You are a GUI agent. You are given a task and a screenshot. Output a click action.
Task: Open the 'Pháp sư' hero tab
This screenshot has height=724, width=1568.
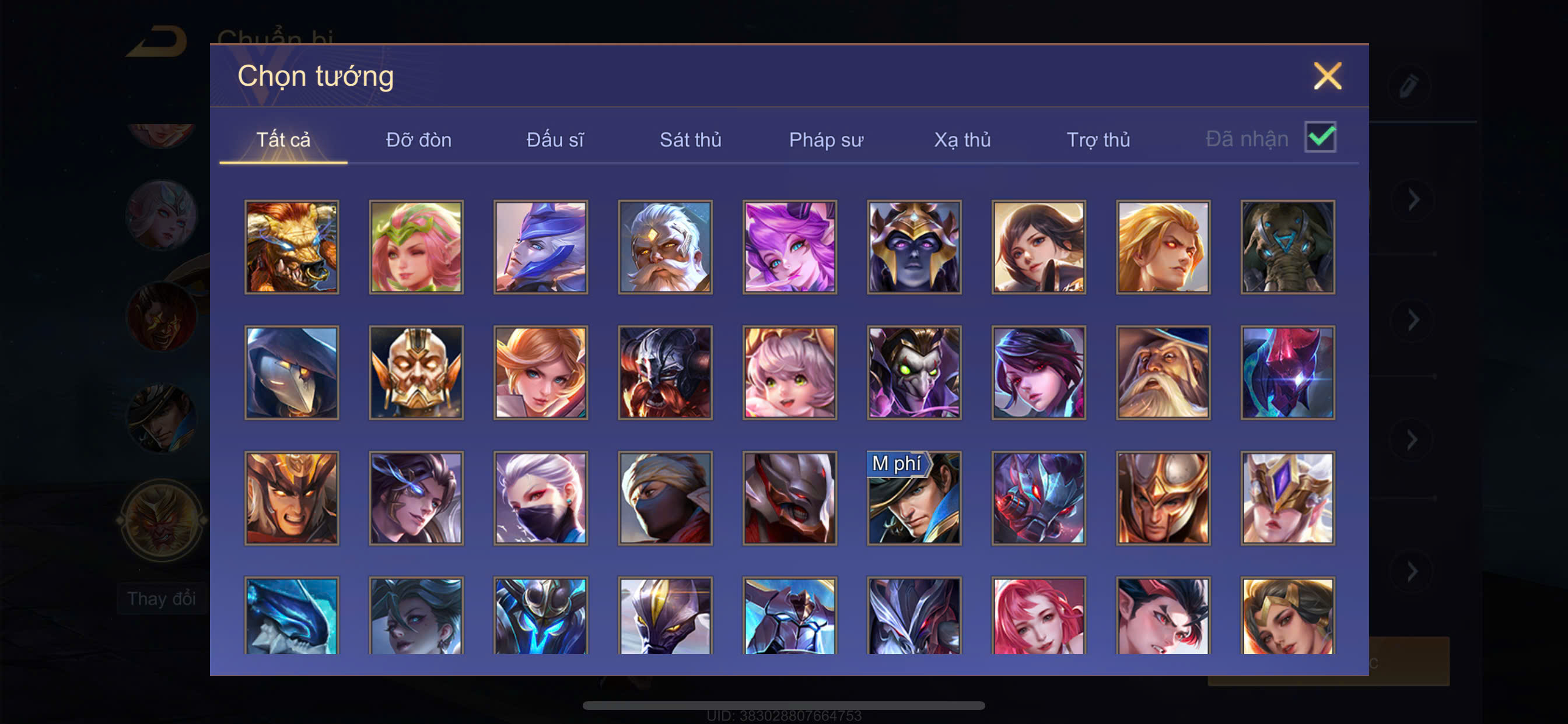pos(826,140)
